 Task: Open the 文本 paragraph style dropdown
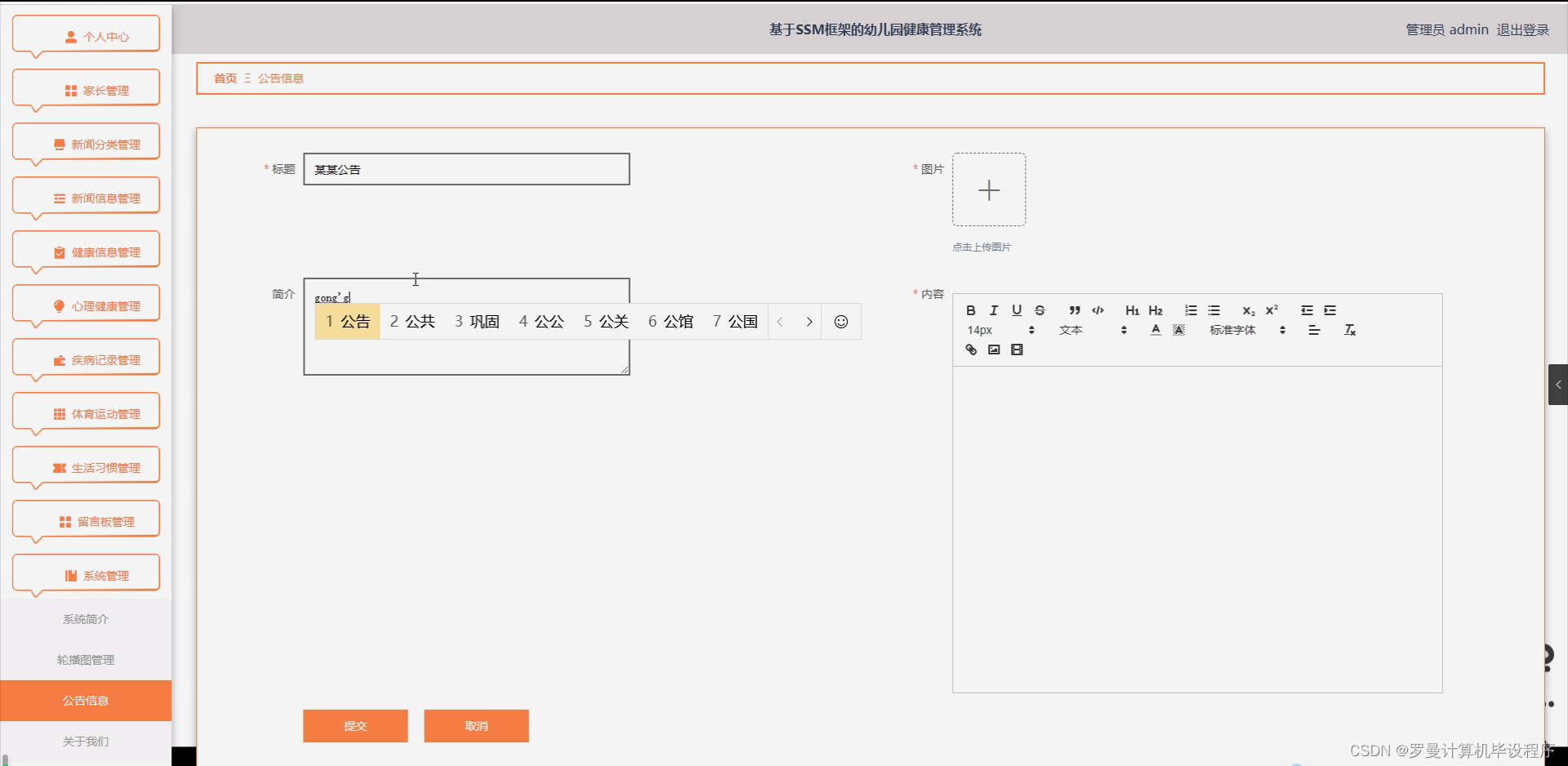click(1071, 330)
